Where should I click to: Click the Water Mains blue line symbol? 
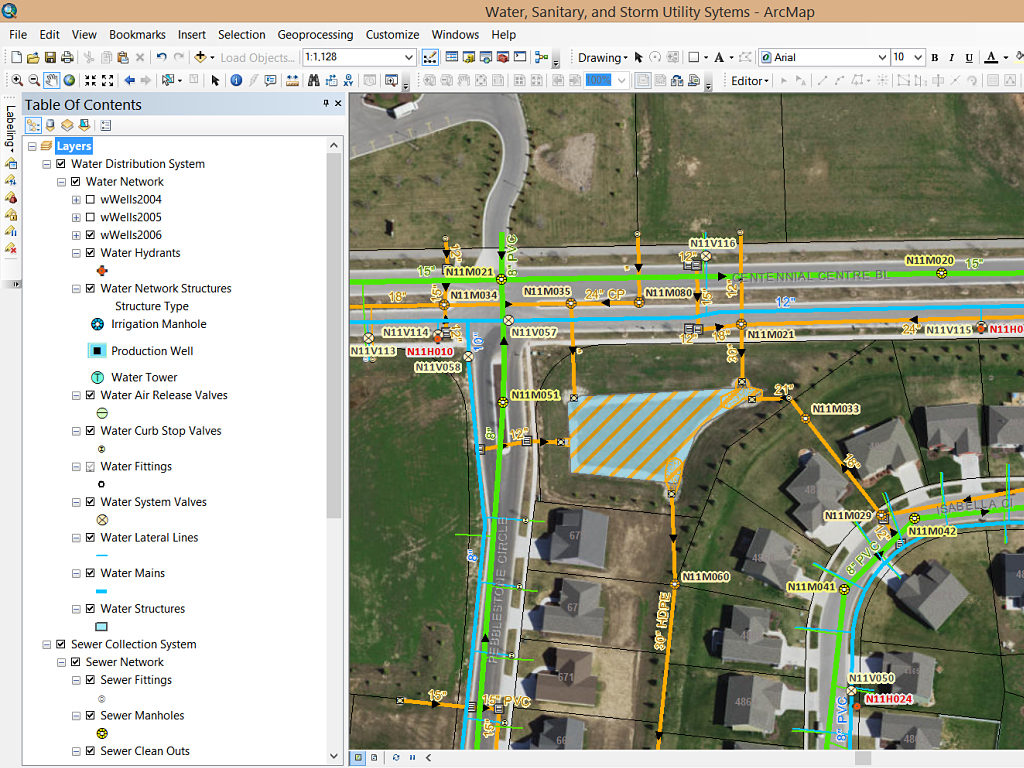(x=101, y=591)
